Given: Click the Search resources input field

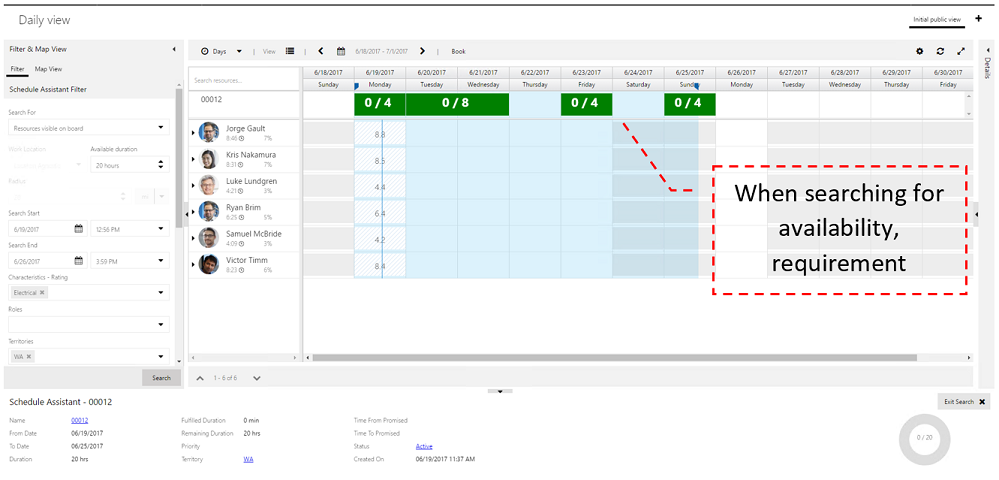Looking at the screenshot, I should point(243,80).
